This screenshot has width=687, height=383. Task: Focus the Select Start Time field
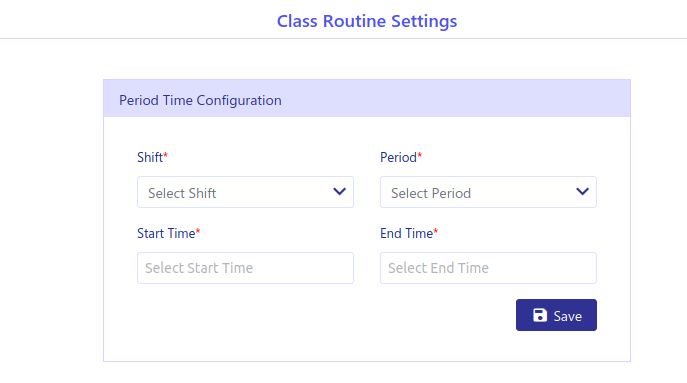point(245,268)
